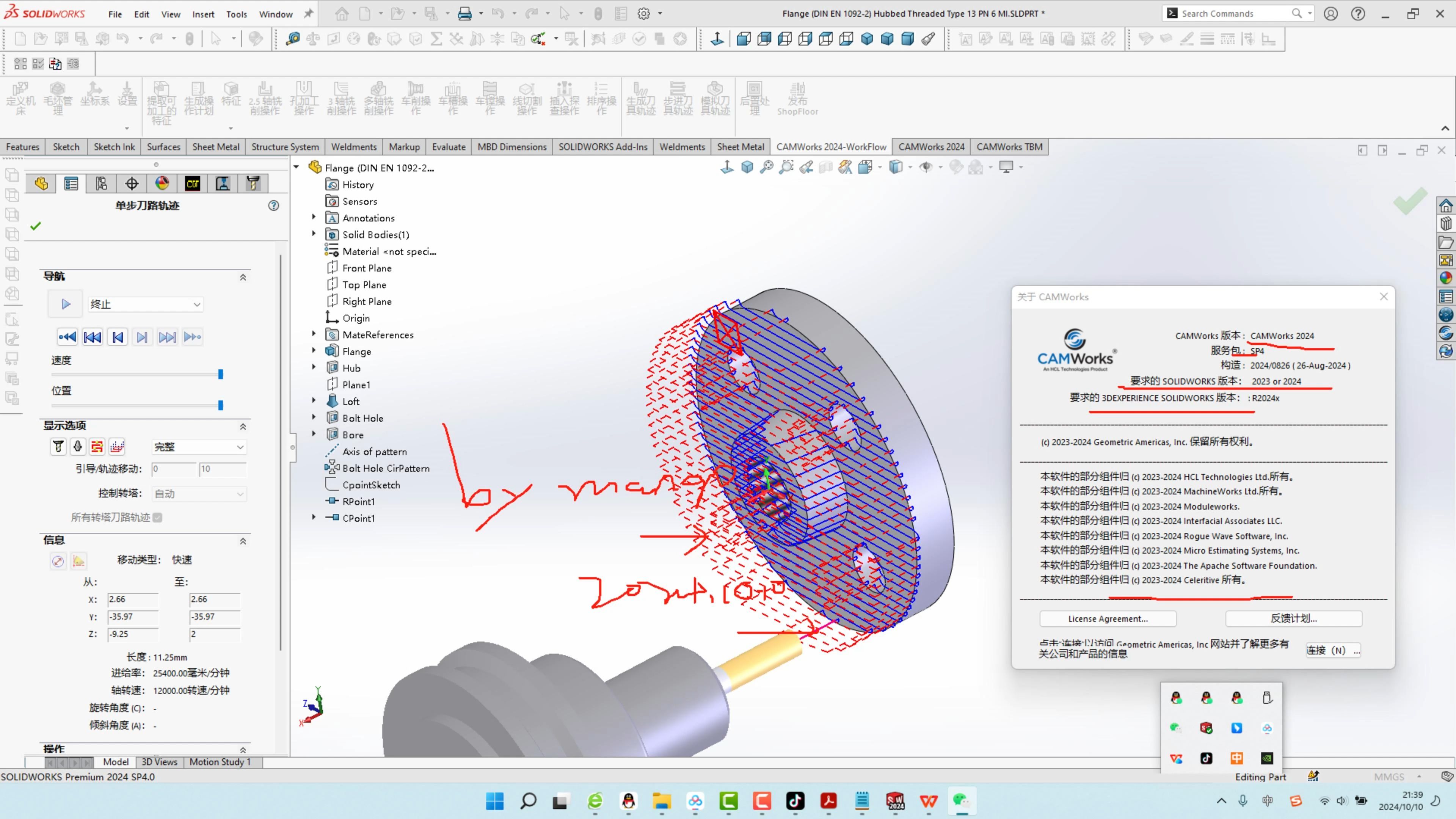The image size is (1456, 819).
Task: Collapse the 导航 section
Action: coord(243,277)
